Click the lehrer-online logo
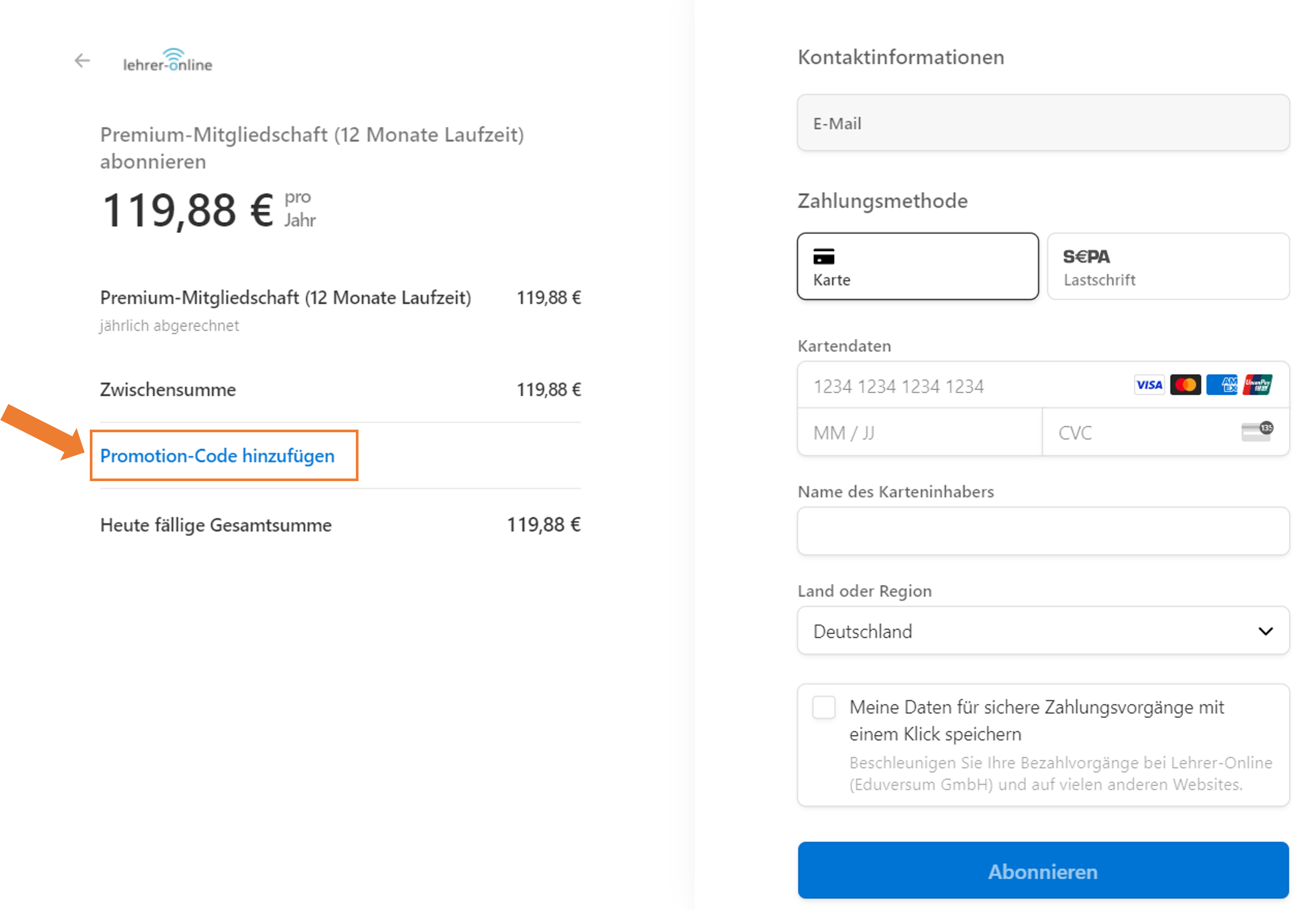1316x910 pixels. [x=168, y=61]
